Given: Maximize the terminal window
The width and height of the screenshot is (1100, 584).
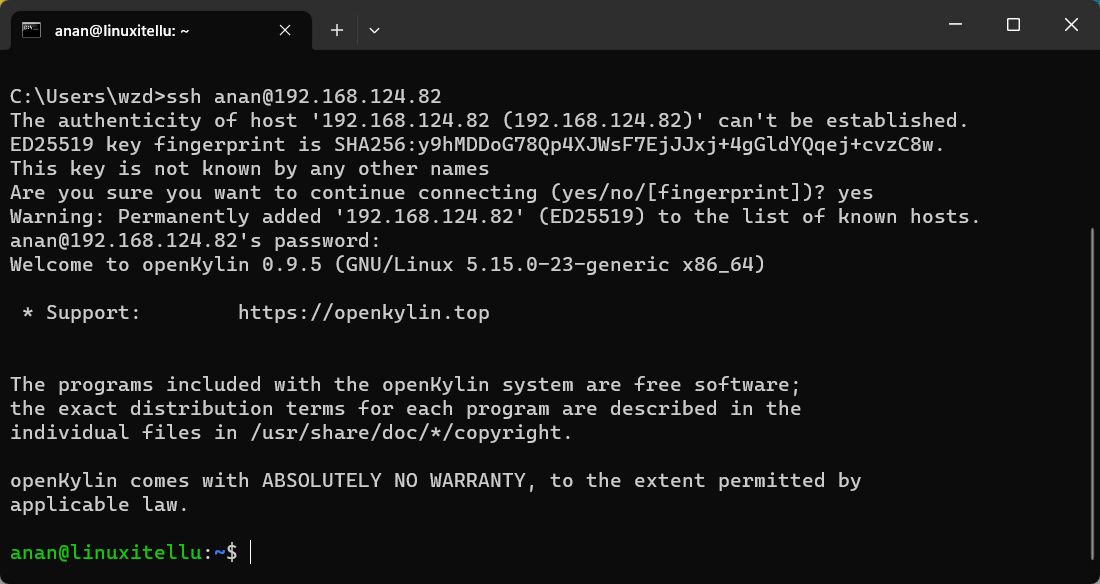Looking at the screenshot, I should [1013, 25].
